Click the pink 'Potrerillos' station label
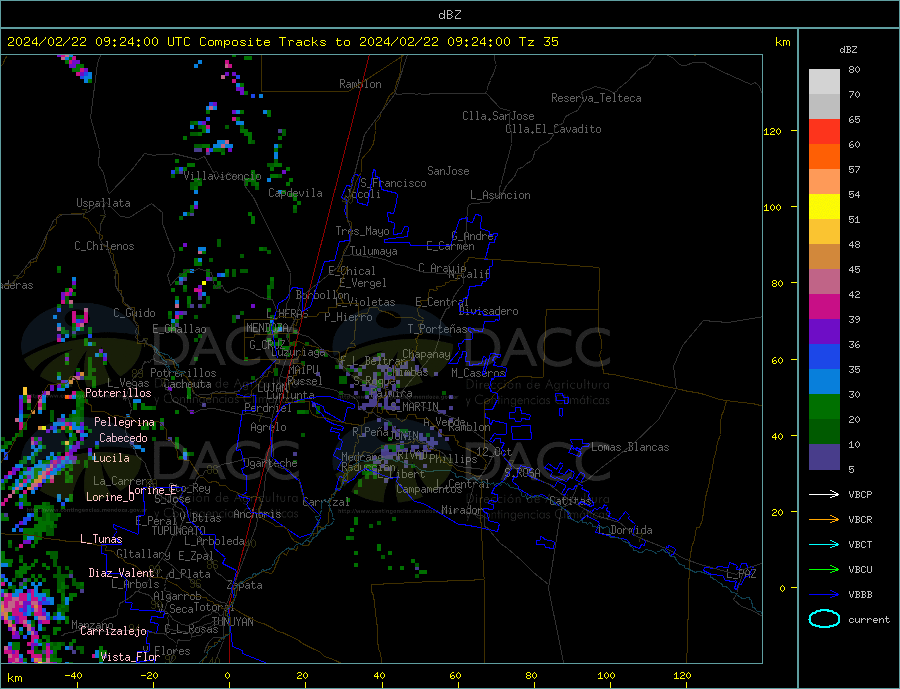The width and height of the screenshot is (900, 689). click(x=118, y=393)
